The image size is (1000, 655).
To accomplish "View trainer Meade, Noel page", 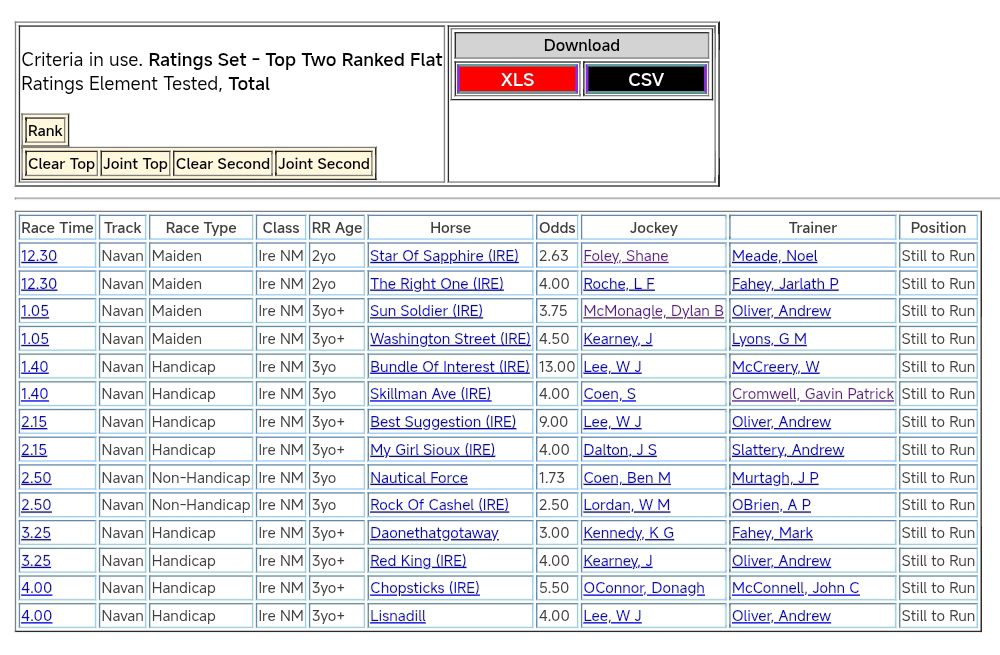I will coord(774,256).
